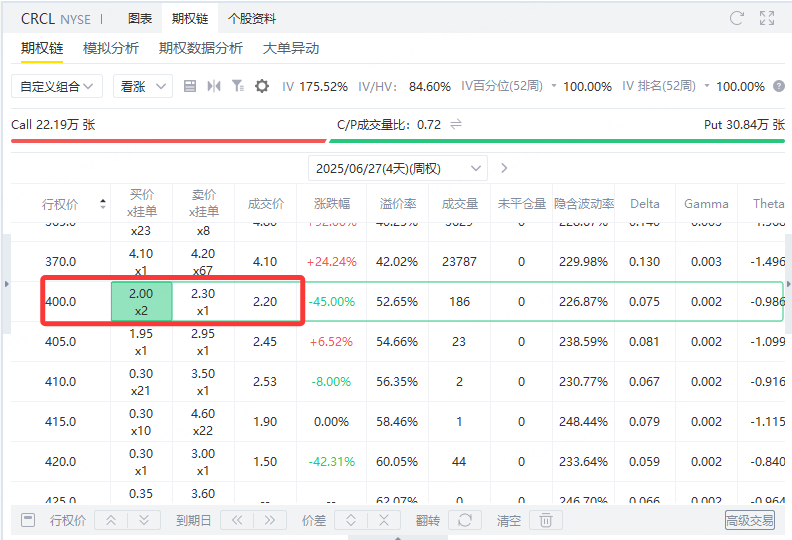This screenshot has width=792, height=540.
Task: Go to the next expiration date arrow
Action: pyautogui.click(x=504, y=168)
